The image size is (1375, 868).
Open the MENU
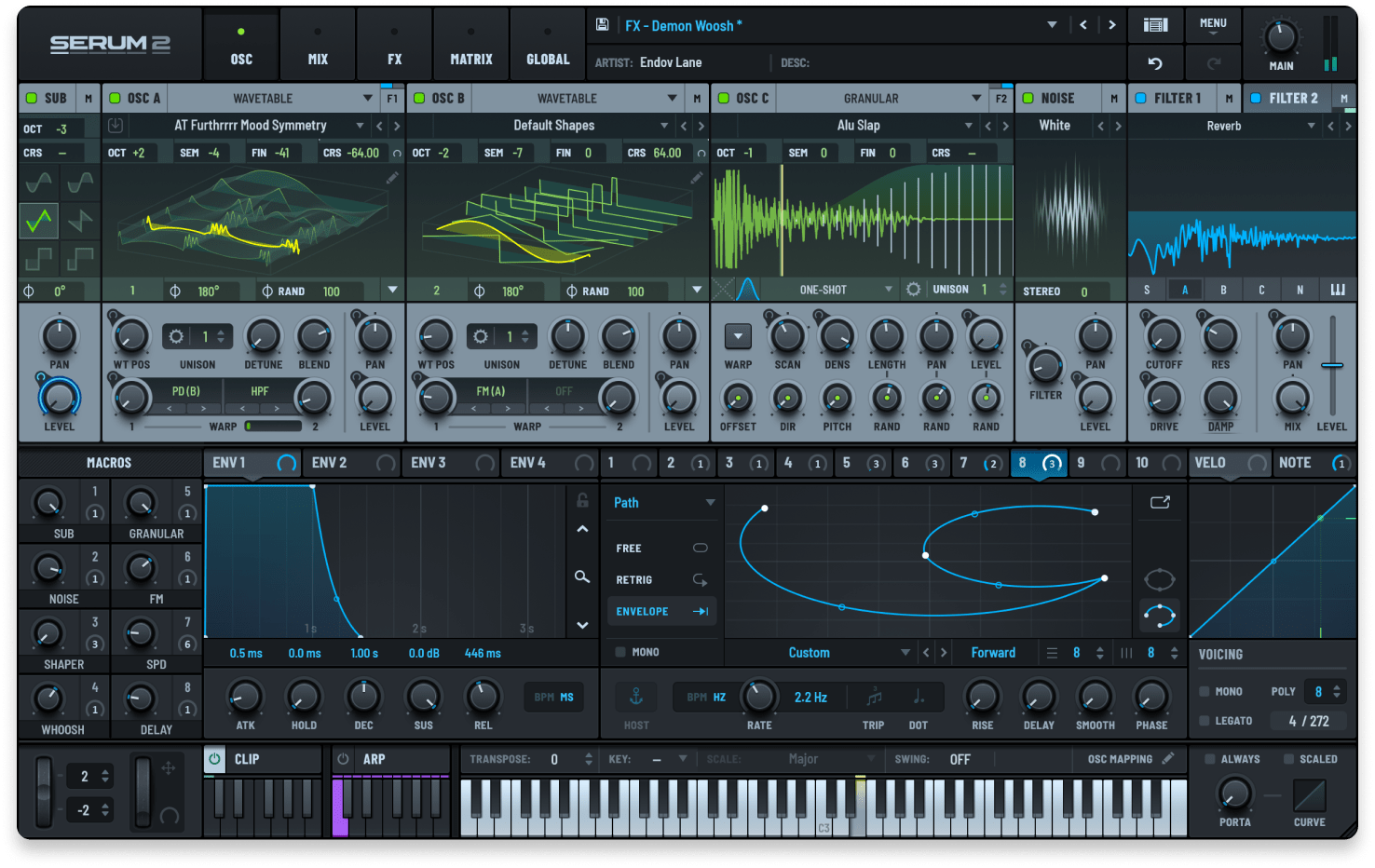coord(1213,24)
